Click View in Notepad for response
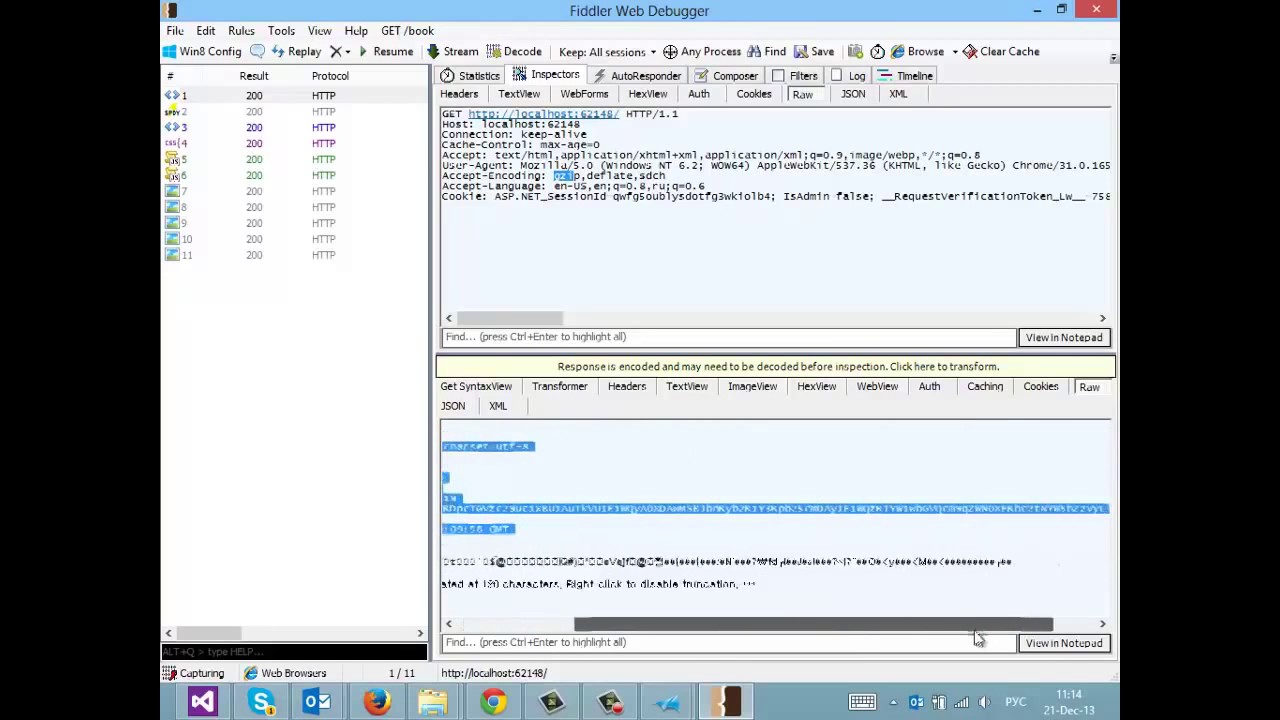1280x720 pixels. [x=1064, y=643]
